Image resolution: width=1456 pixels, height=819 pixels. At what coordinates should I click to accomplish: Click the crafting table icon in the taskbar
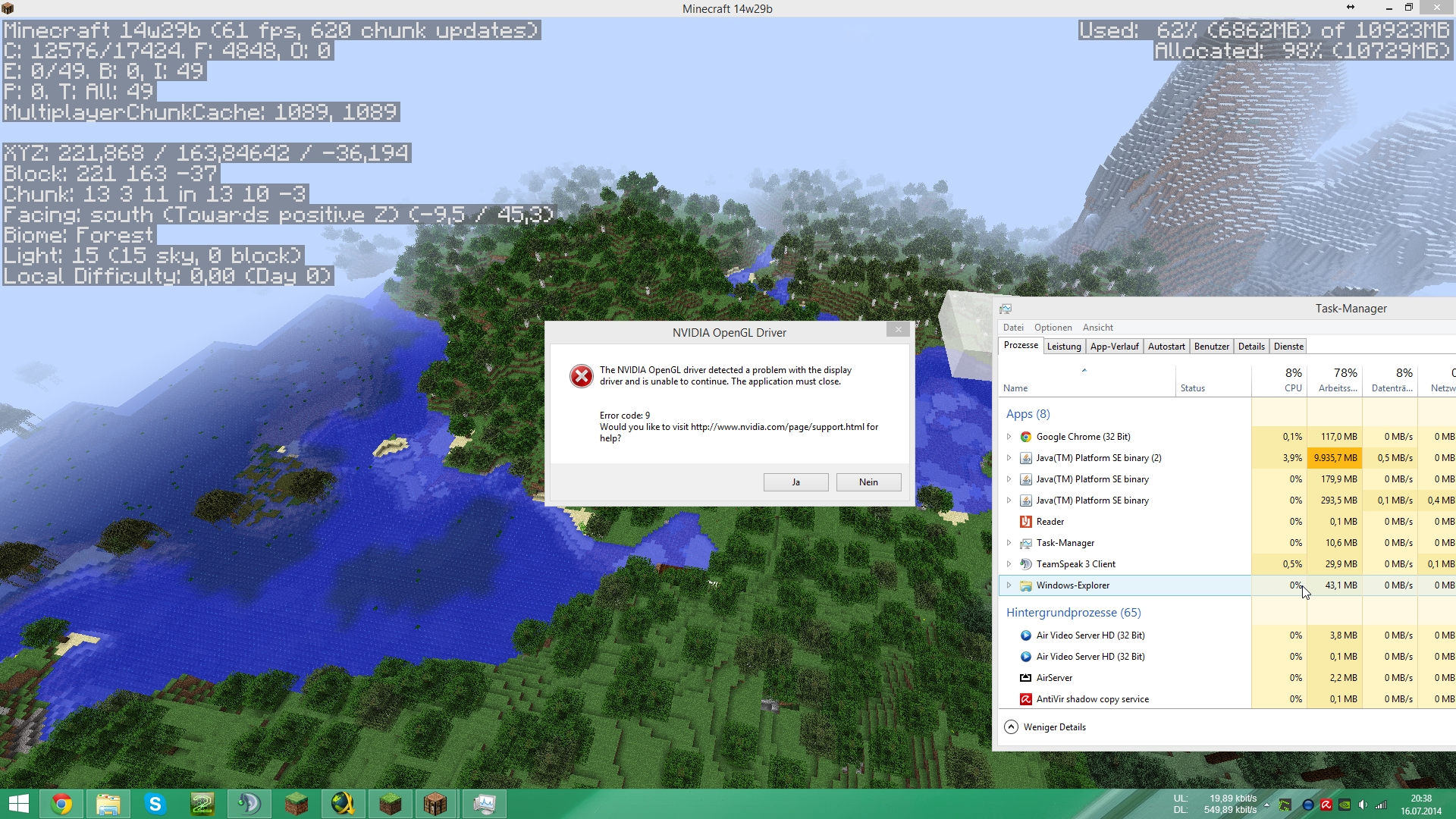[436, 804]
